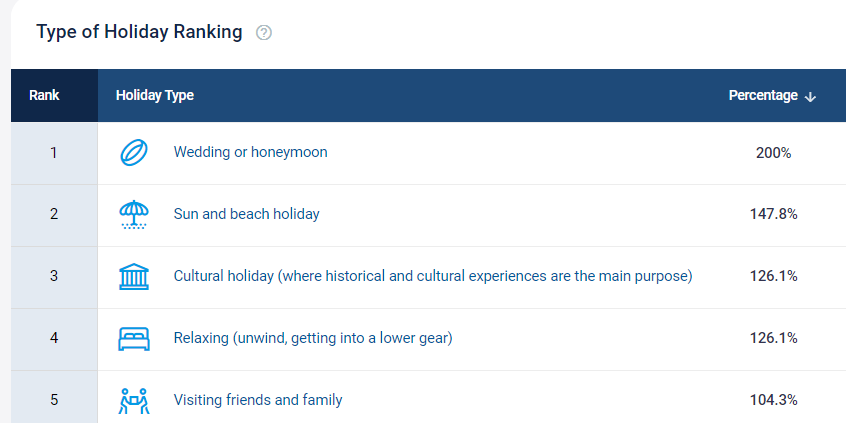Click rank number 1 cell
The width and height of the screenshot is (846, 423).
[x=54, y=153]
